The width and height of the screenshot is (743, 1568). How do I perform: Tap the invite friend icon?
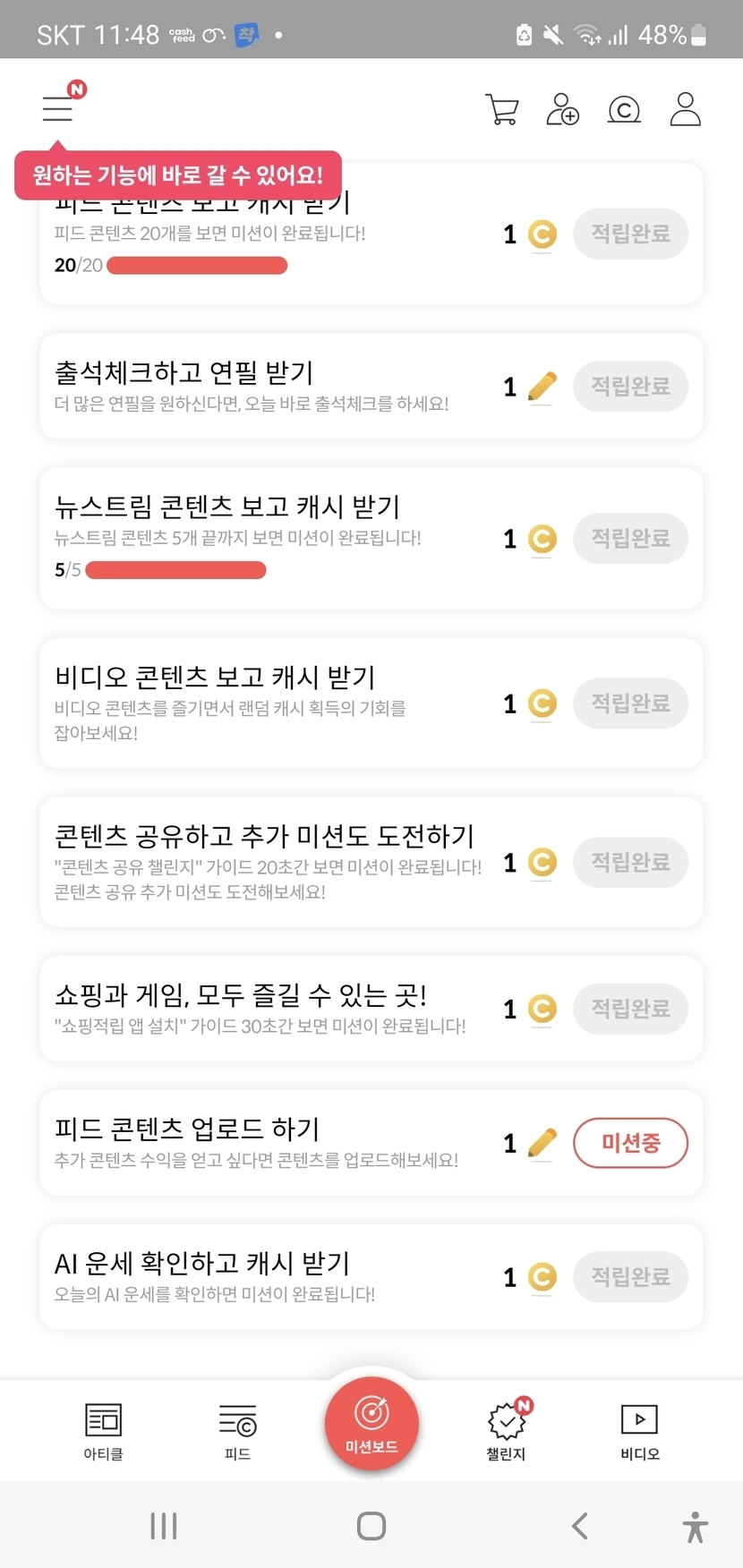point(562,109)
